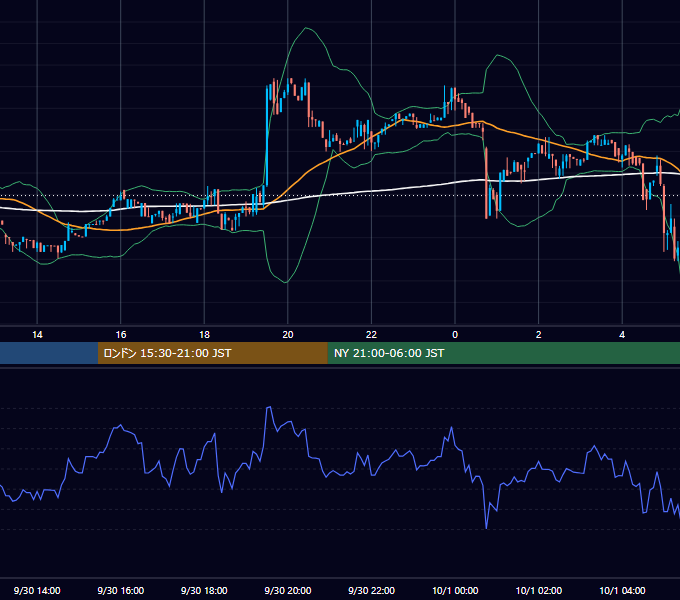This screenshot has height=600, width=680.
Task: Click the '2' hour axis label
Action: (539, 335)
